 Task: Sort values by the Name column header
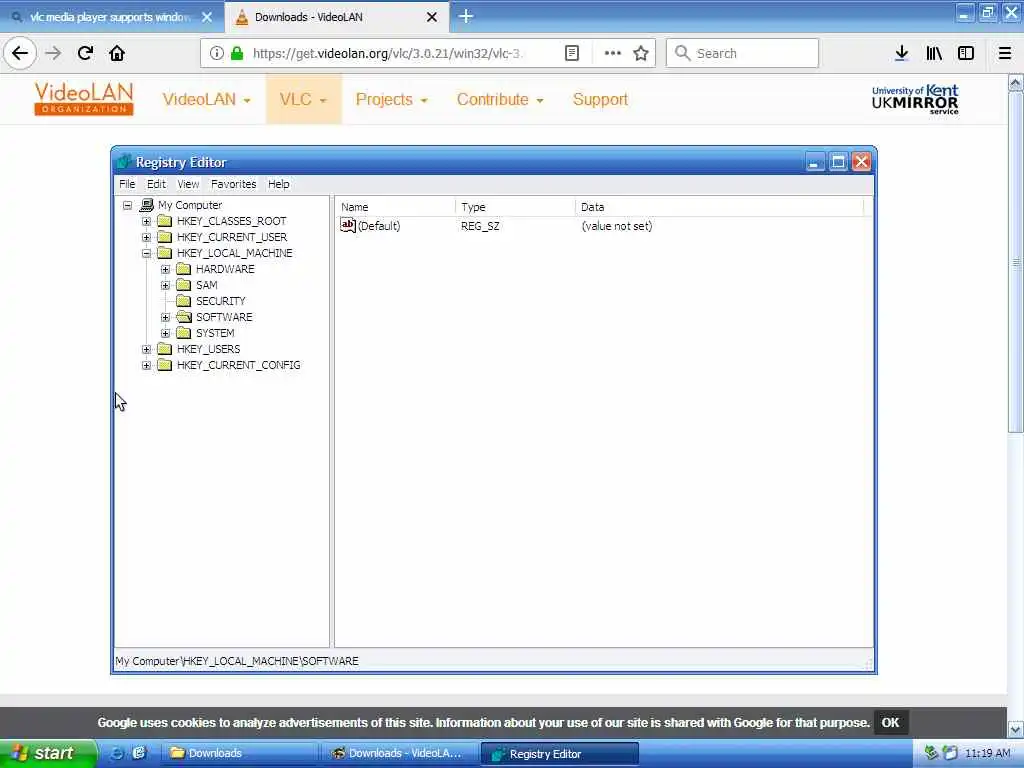[x=395, y=207]
